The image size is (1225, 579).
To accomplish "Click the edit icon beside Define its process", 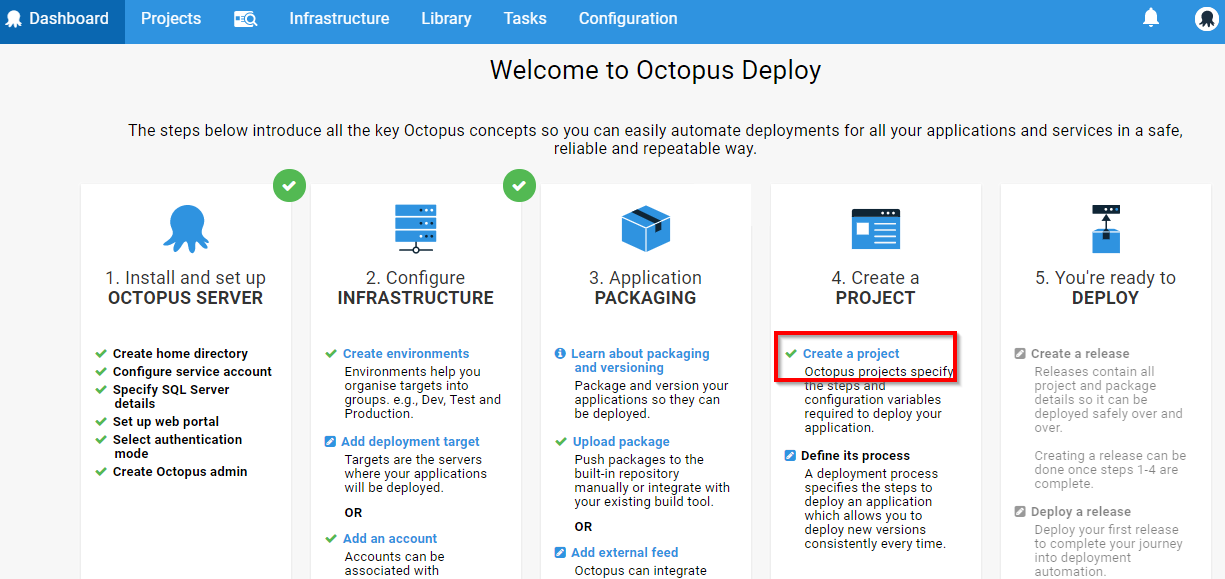I will click(x=791, y=456).
